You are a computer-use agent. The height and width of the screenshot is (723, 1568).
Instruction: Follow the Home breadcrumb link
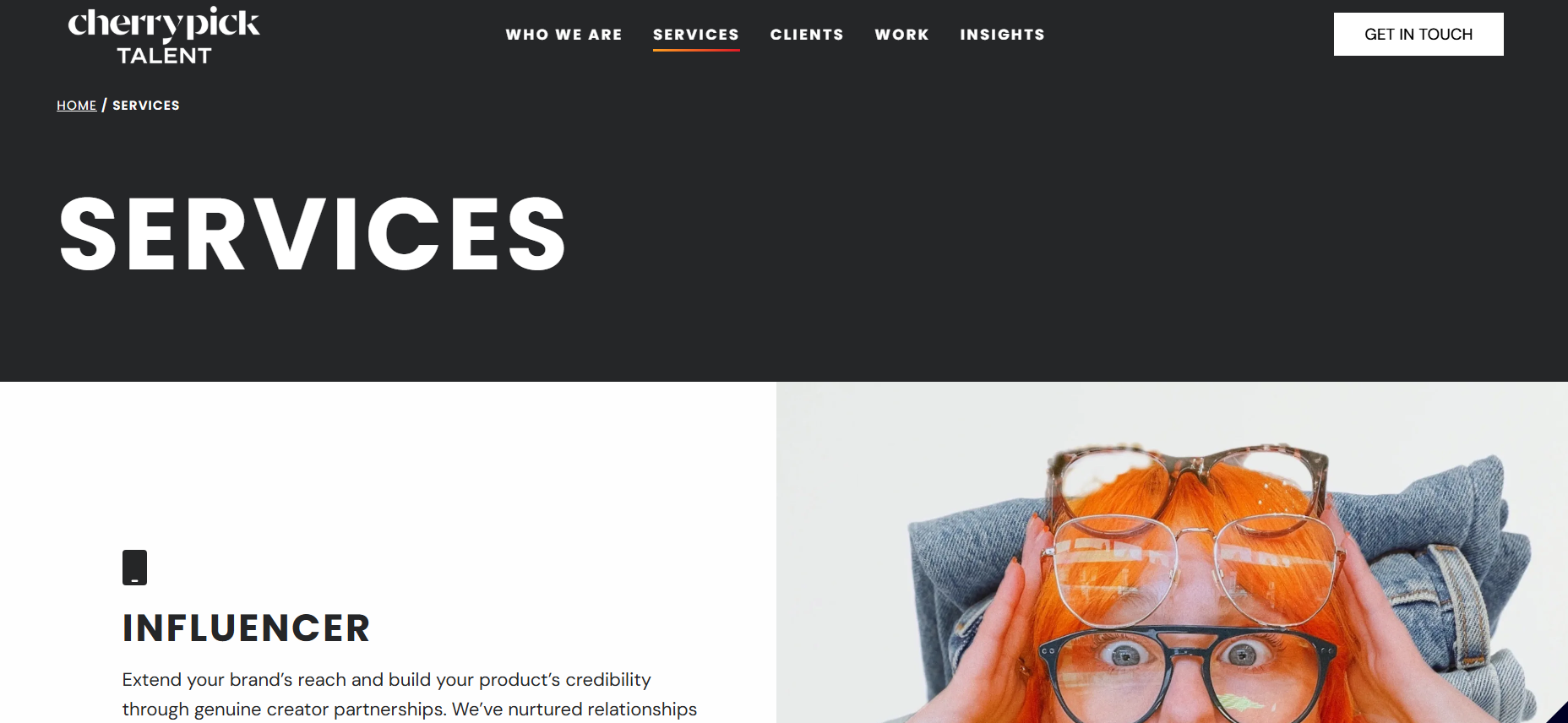(76, 106)
